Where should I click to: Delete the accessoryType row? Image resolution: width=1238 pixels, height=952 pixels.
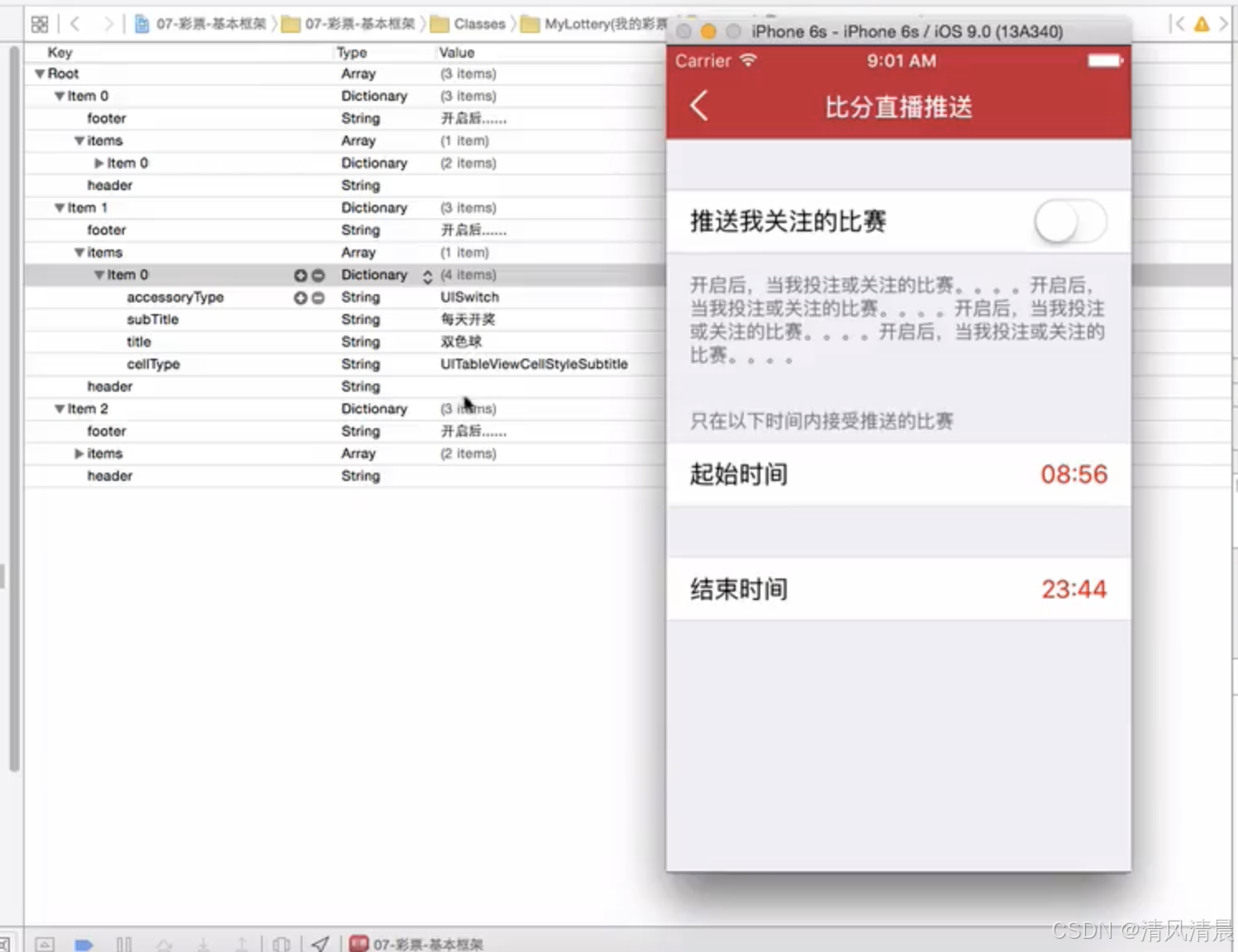coord(318,297)
